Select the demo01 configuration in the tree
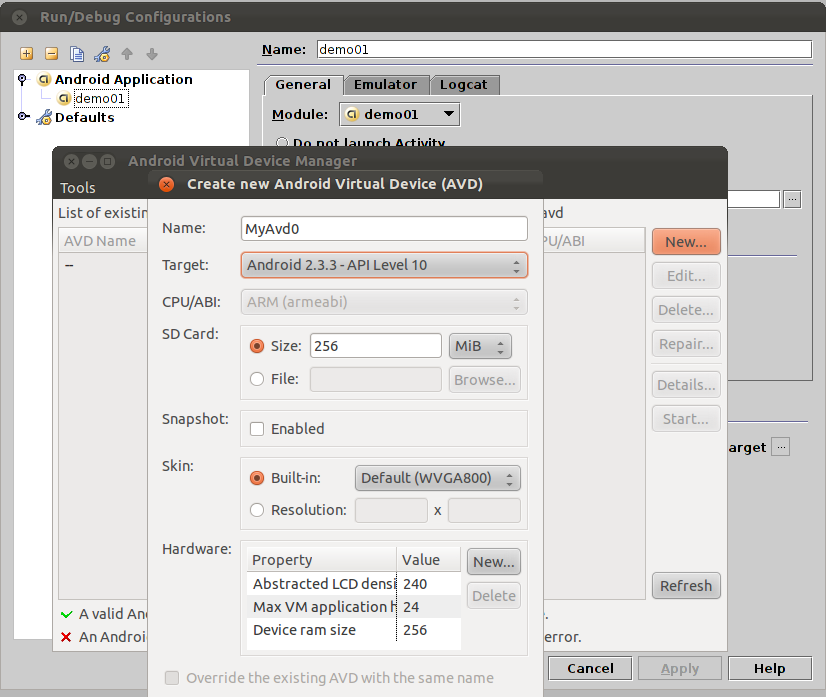The width and height of the screenshot is (826, 697). (100, 99)
